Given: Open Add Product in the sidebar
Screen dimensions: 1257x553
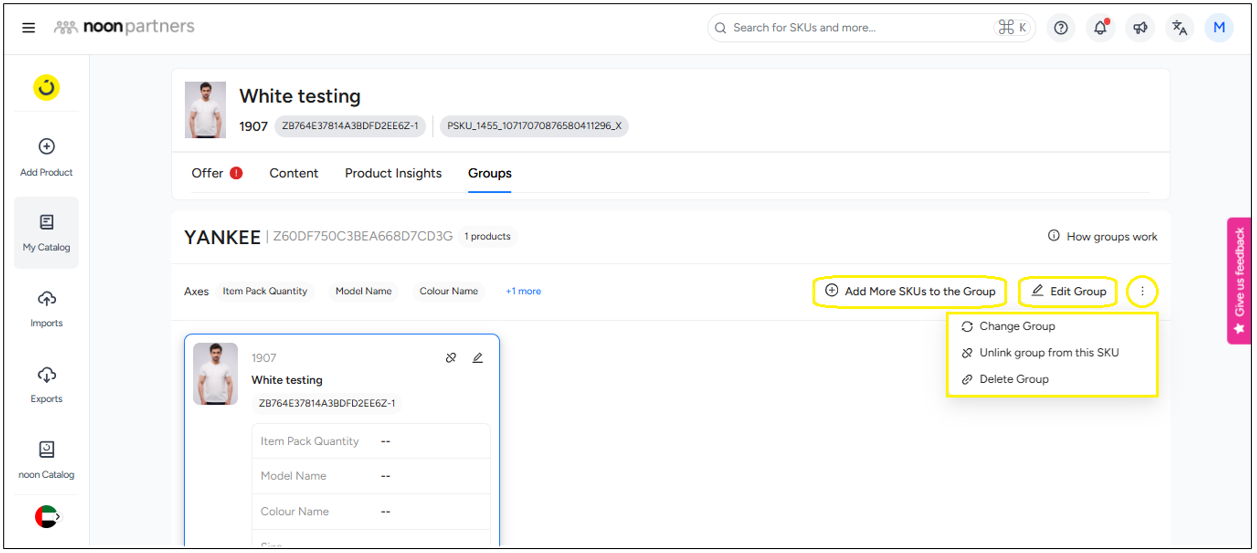Looking at the screenshot, I should tap(46, 157).
